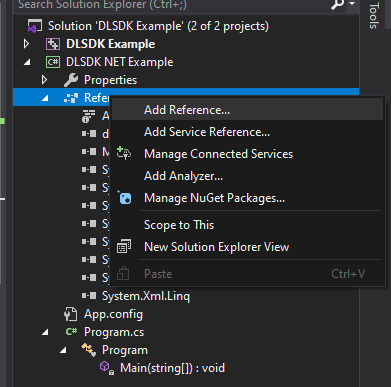
Task: Select the bold DLSDK Example project
Action: pyautogui.click(x=110, y=44)
